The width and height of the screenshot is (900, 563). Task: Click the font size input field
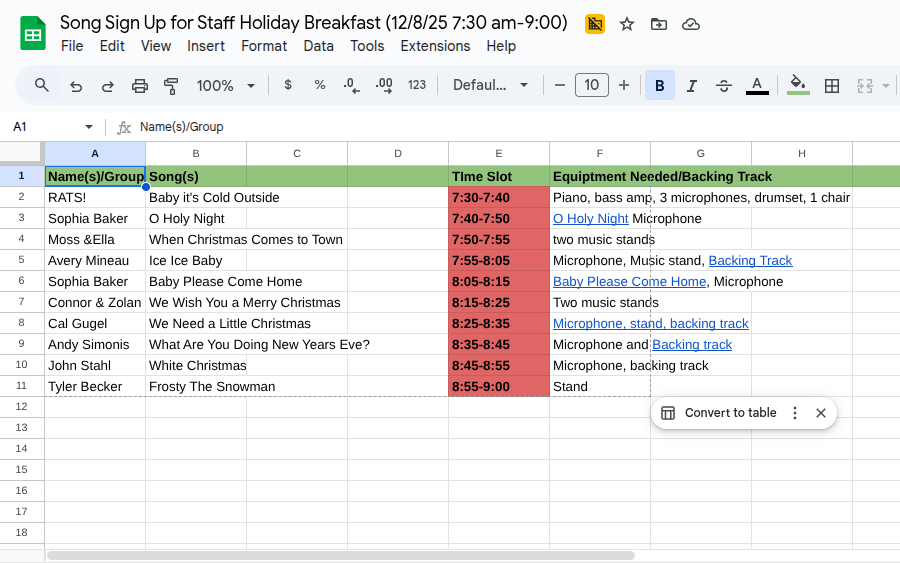click(592, 86)
